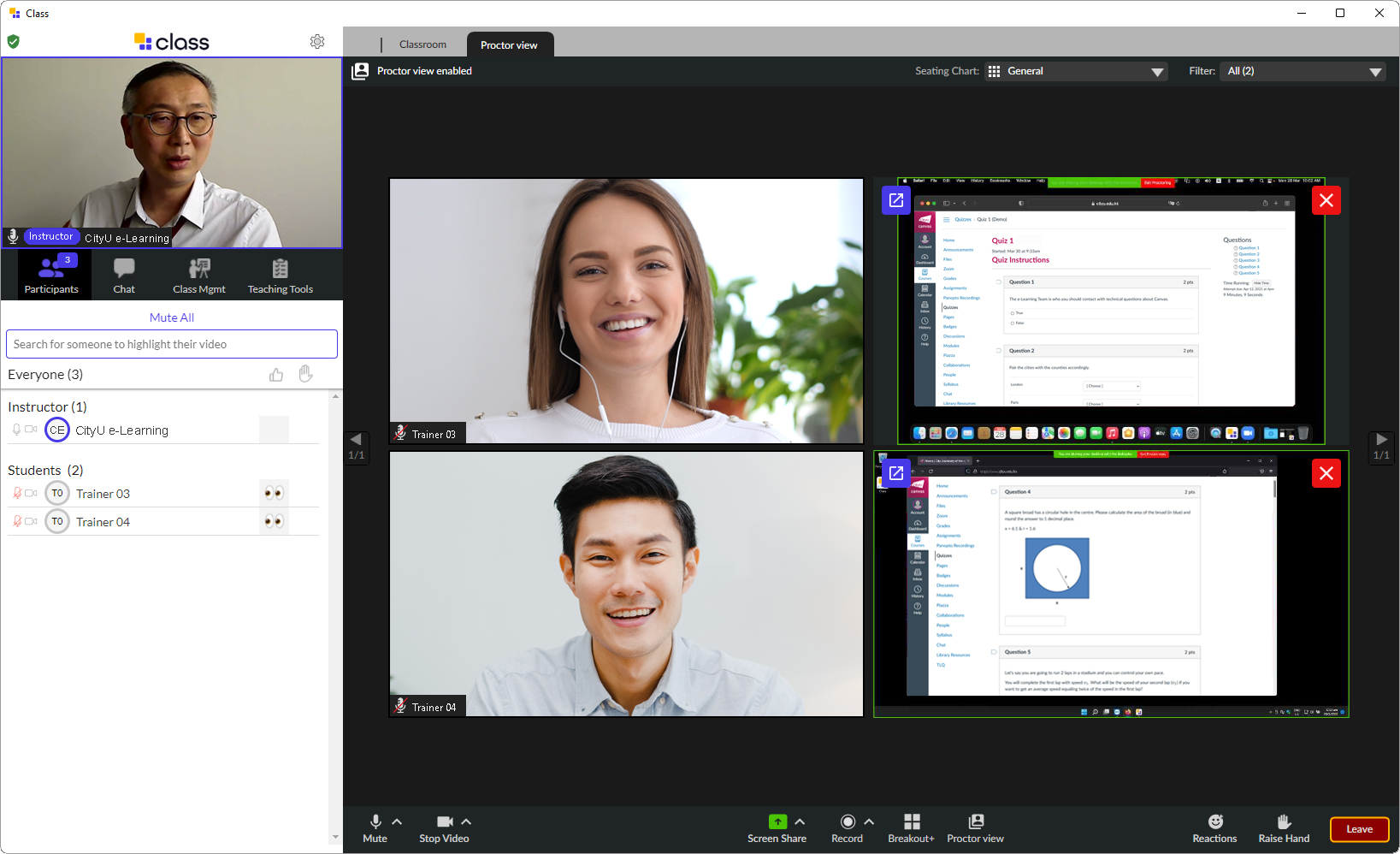The height and width of the screenshot is (854, 1400).
Task: Toggle Stop Video camera
Action: [x=444, y=827]
